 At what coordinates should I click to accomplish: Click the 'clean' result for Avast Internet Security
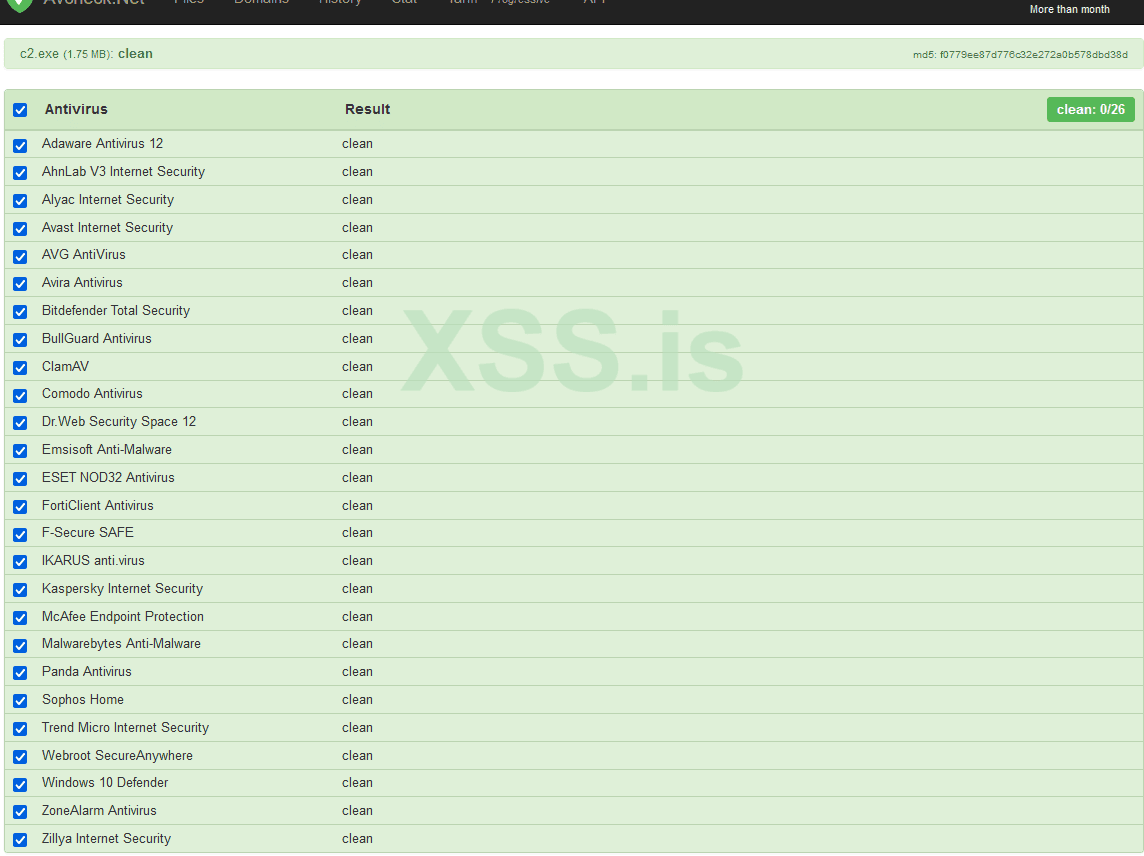point(358,228)
